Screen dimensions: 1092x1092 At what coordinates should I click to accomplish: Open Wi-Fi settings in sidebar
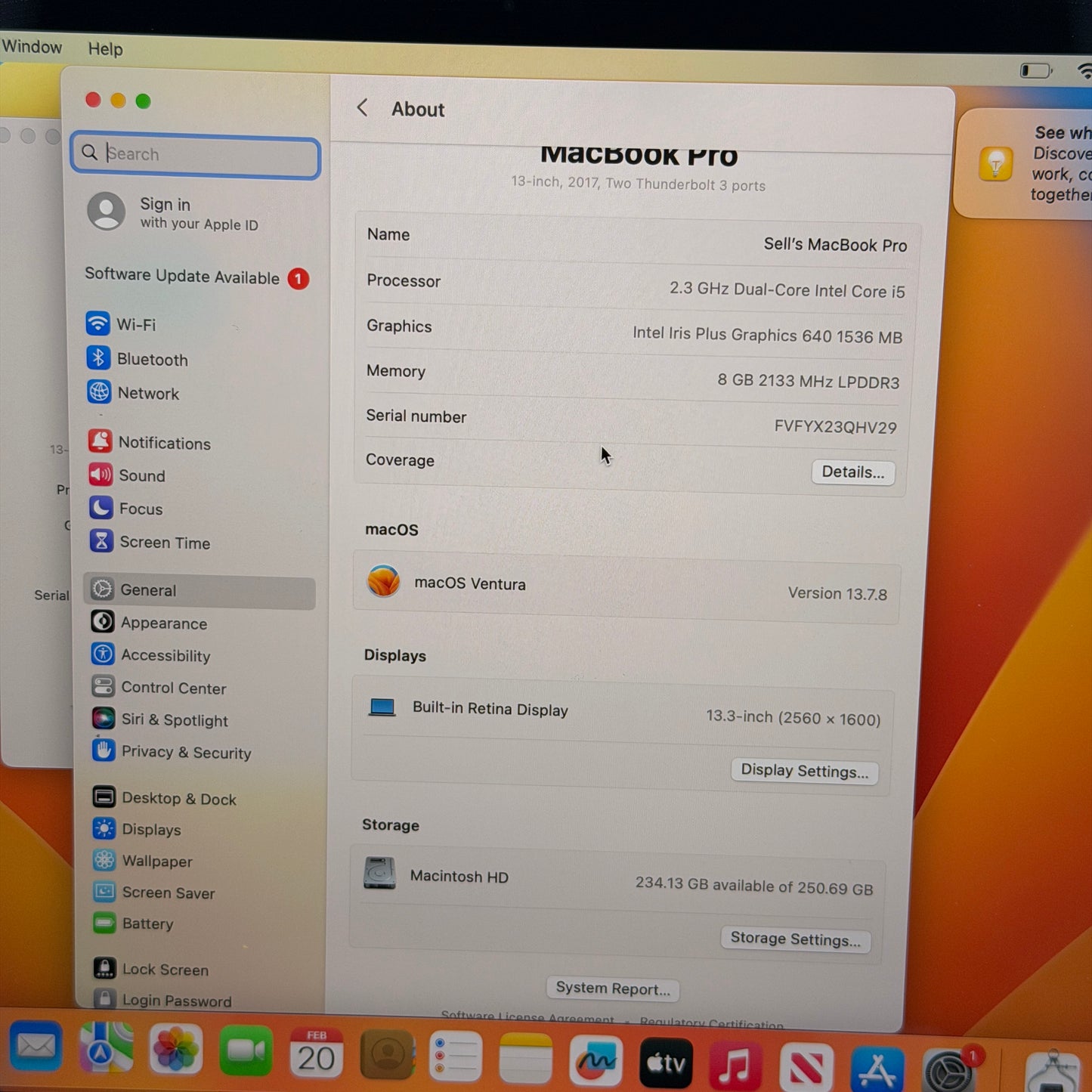pyautogui.click(x=121, y=324)
